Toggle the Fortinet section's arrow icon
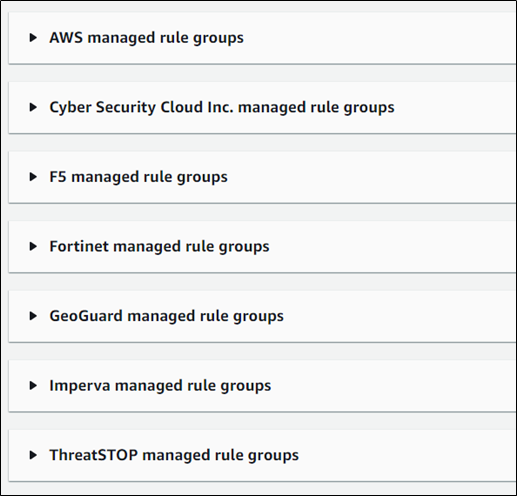 [x=33, y=246]
